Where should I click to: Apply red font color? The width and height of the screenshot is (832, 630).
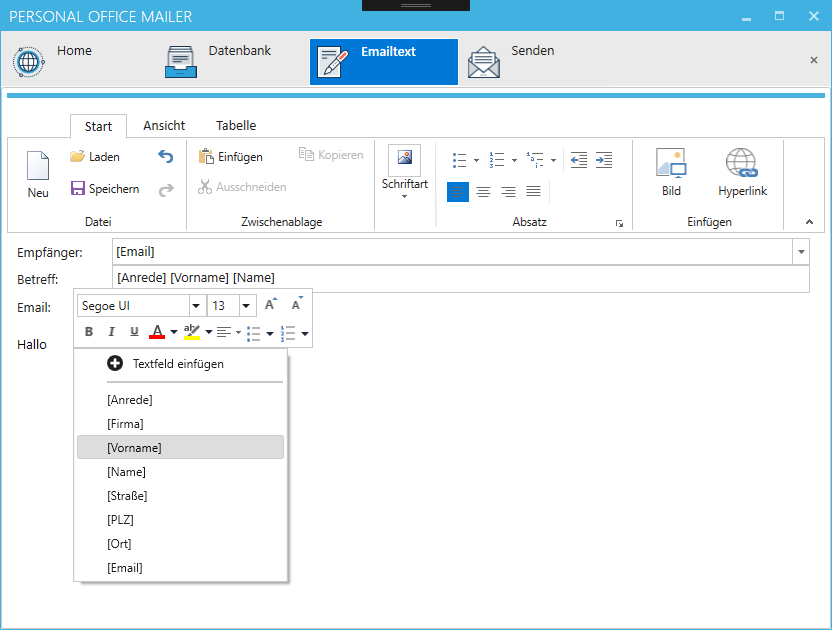click(x=157, y=332)
